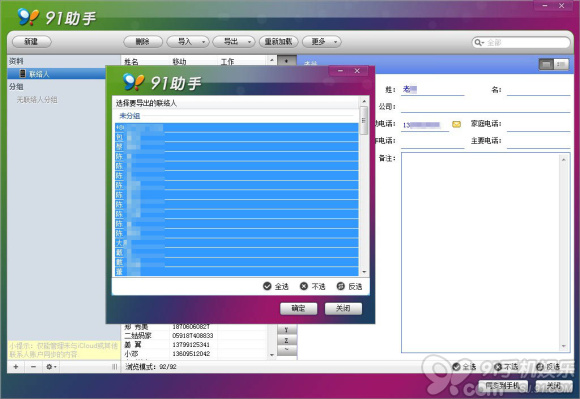Viewport: 580px width, 399px height.
Task: Click the SMS envelope icon beside mobile number
Action: coord(456,124)
